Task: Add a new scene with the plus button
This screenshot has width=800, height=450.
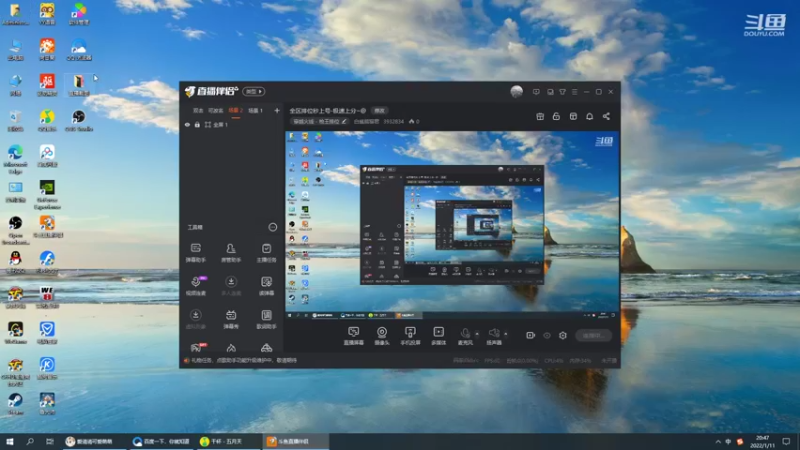Action: pos(277,110)
